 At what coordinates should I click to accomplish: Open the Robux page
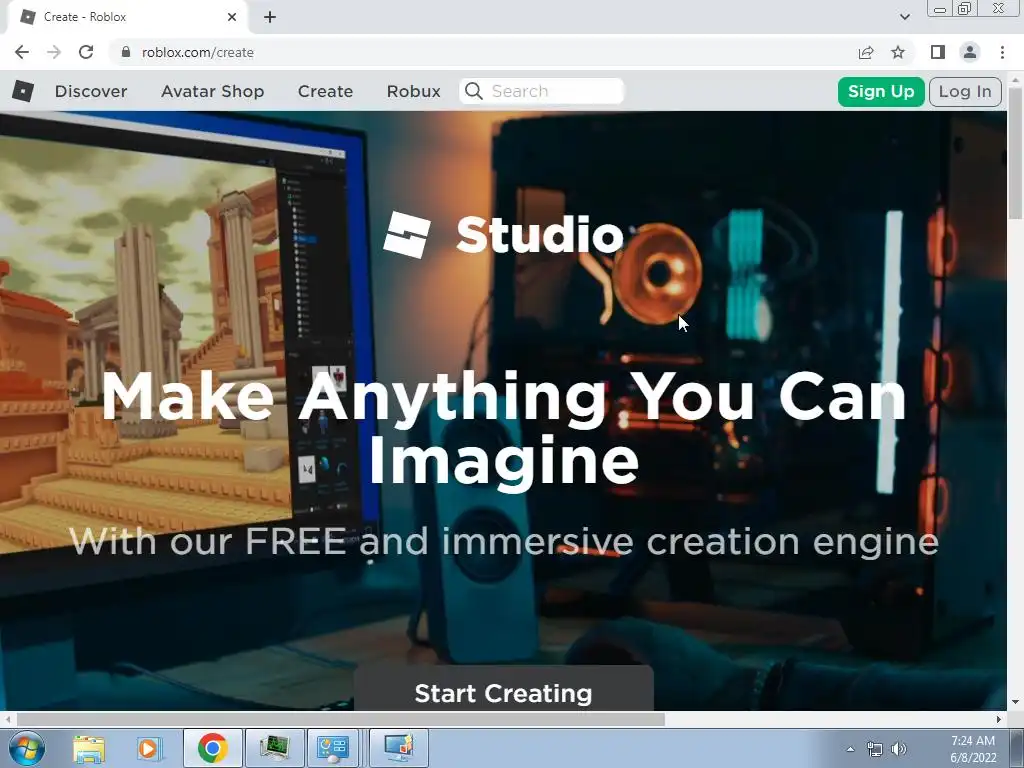tap(413, 91)
